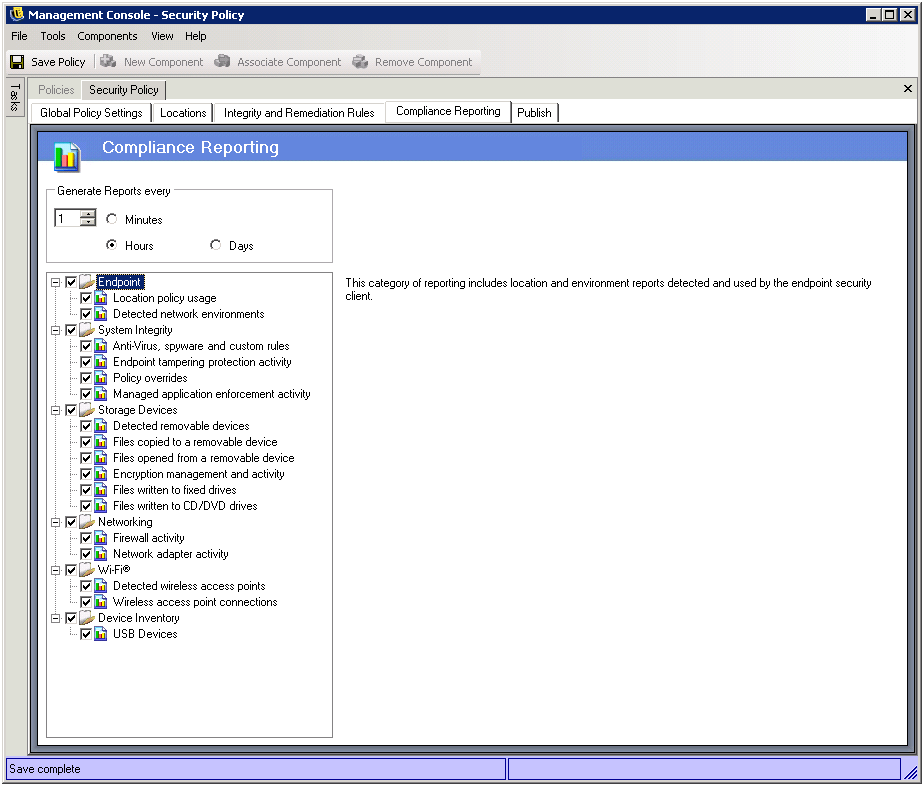Click the report icon beside Location policy usage
Viewport: 923px width, 785px height.
point(101,298)
